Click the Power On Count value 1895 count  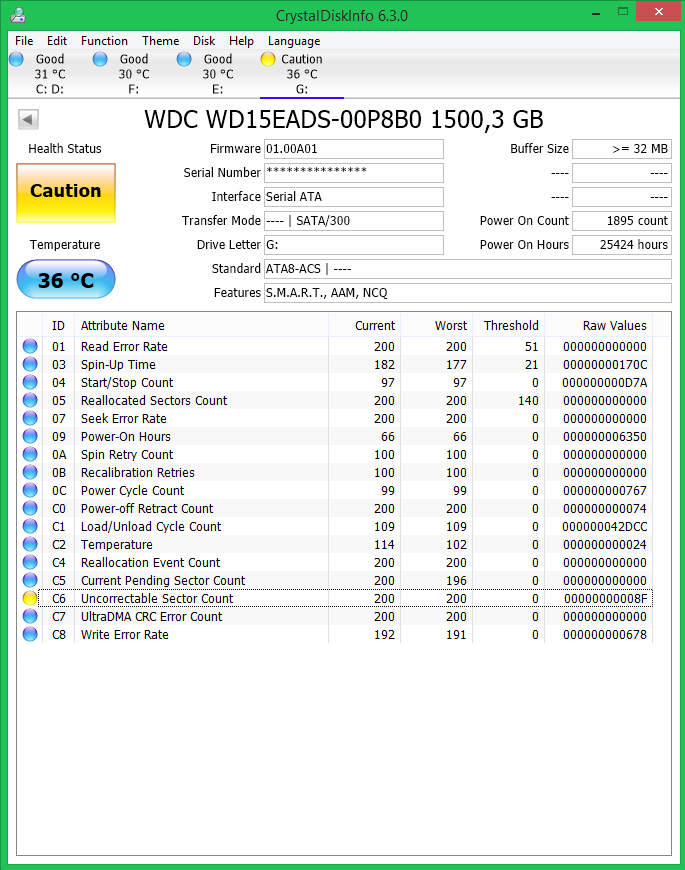622,221
